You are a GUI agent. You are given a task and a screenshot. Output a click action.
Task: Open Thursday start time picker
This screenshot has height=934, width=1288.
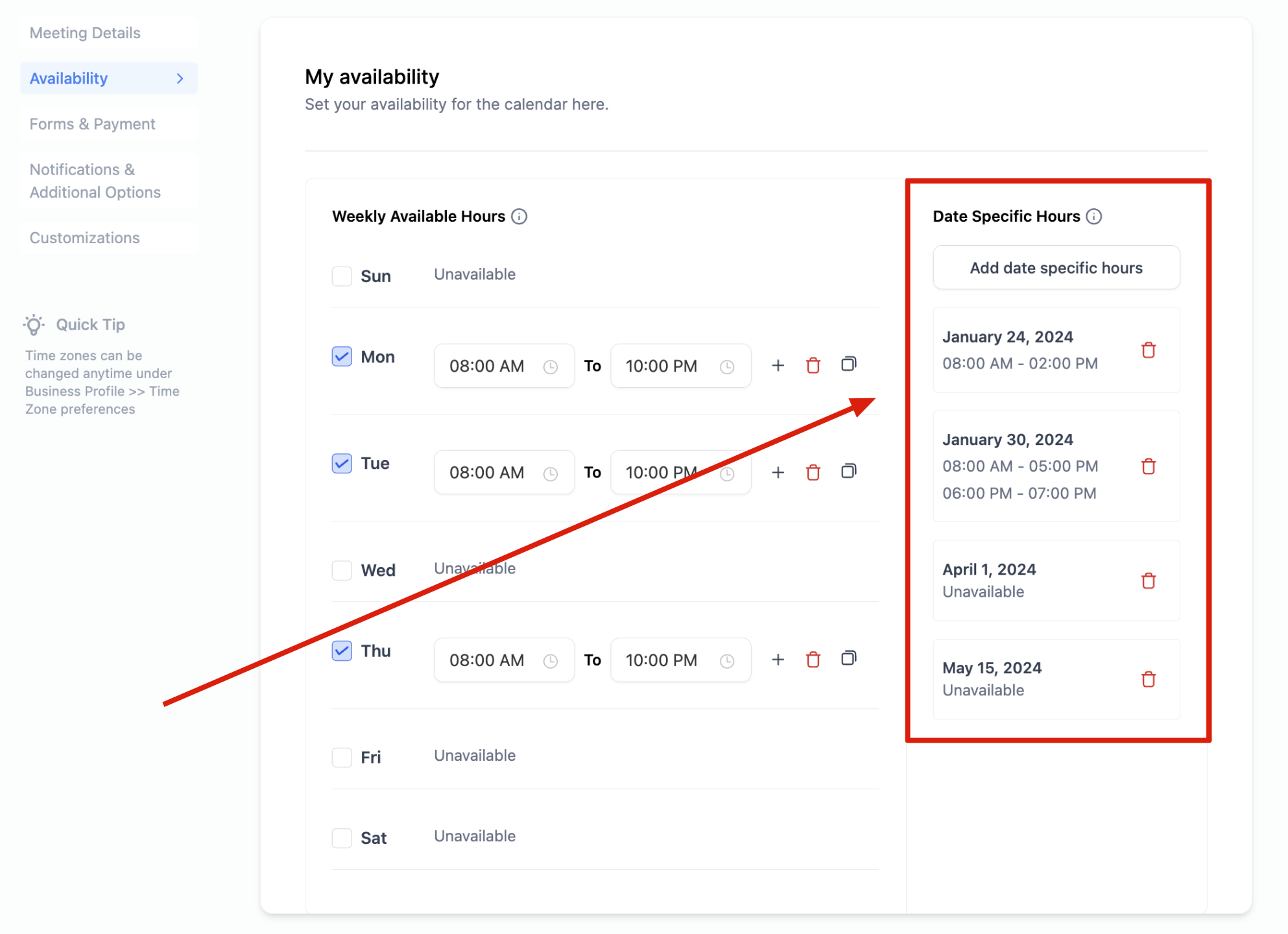point(503,660)
